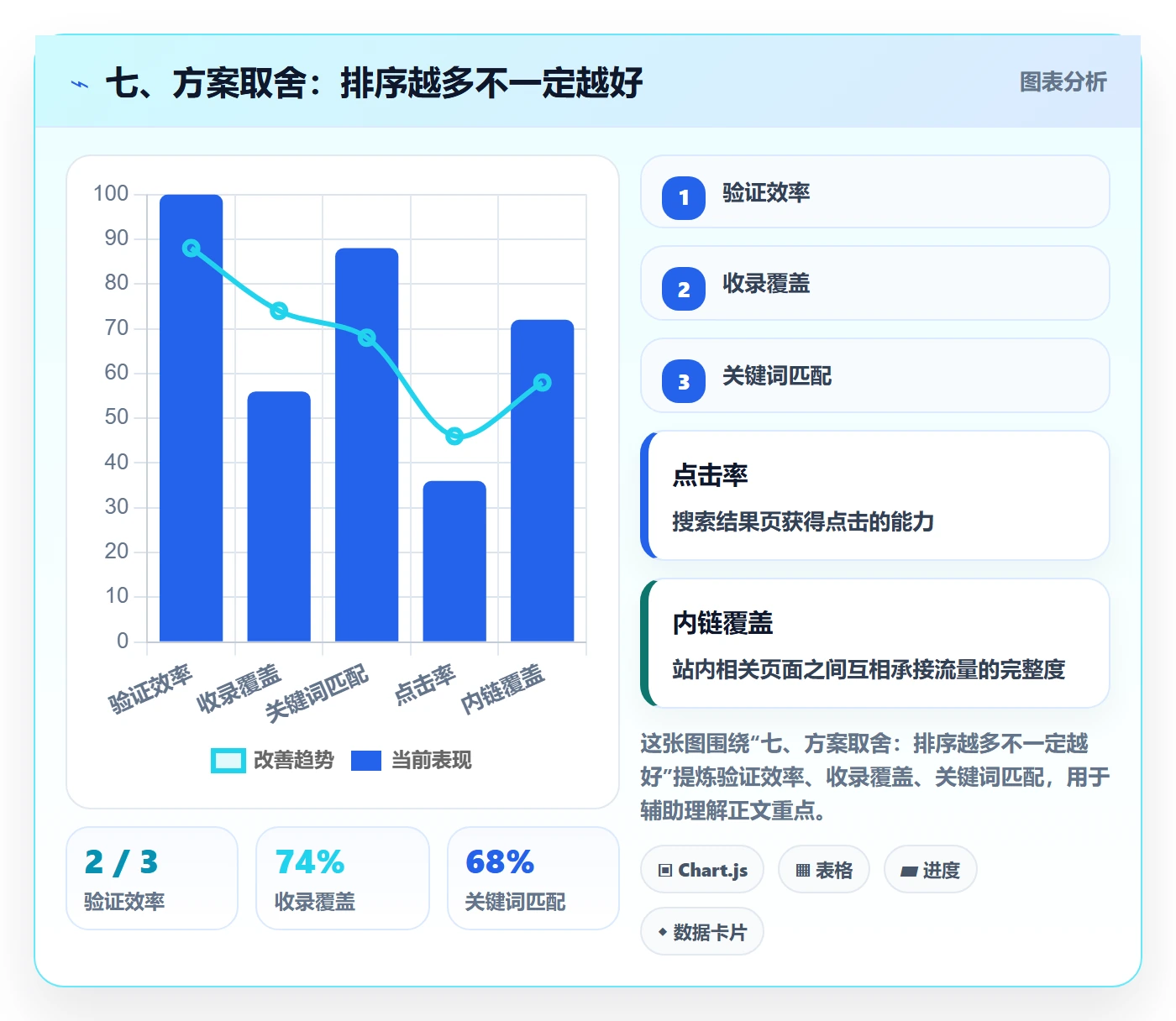Click the 内链覆盖 bar in the chart
The height and width of the screenshot is (1021, 1176).
(x=543, y=480)
